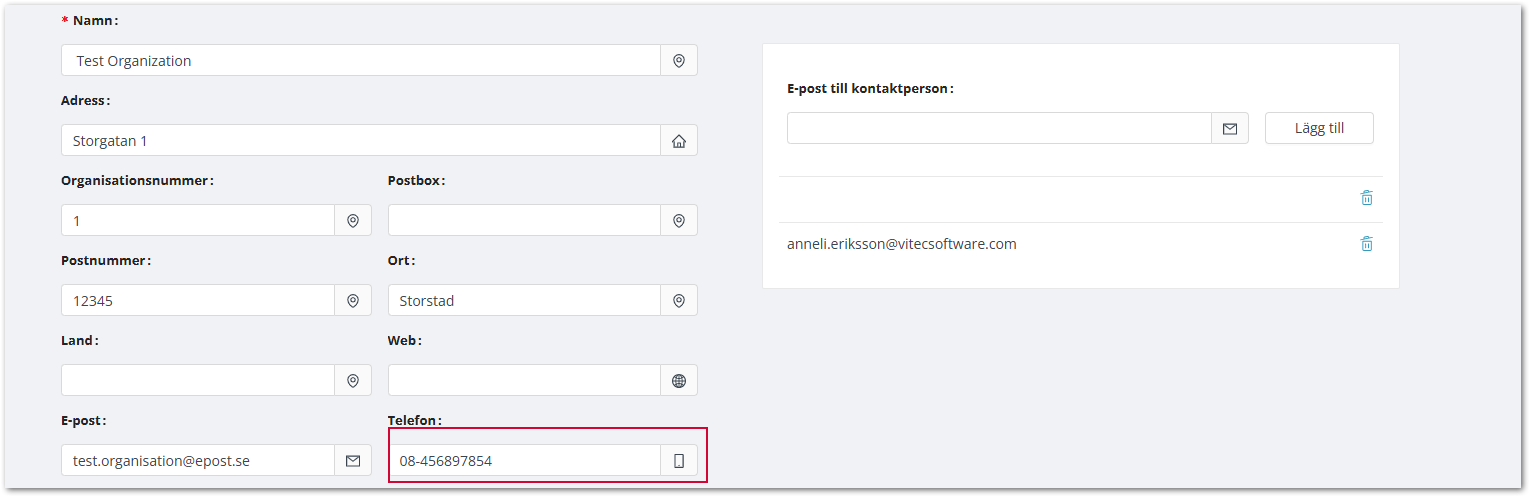The width and height of the screenshot is (1530, 497).
Task: Click the pin icon beside Organisationsnummer field
Action: click(x=353, y=220)
